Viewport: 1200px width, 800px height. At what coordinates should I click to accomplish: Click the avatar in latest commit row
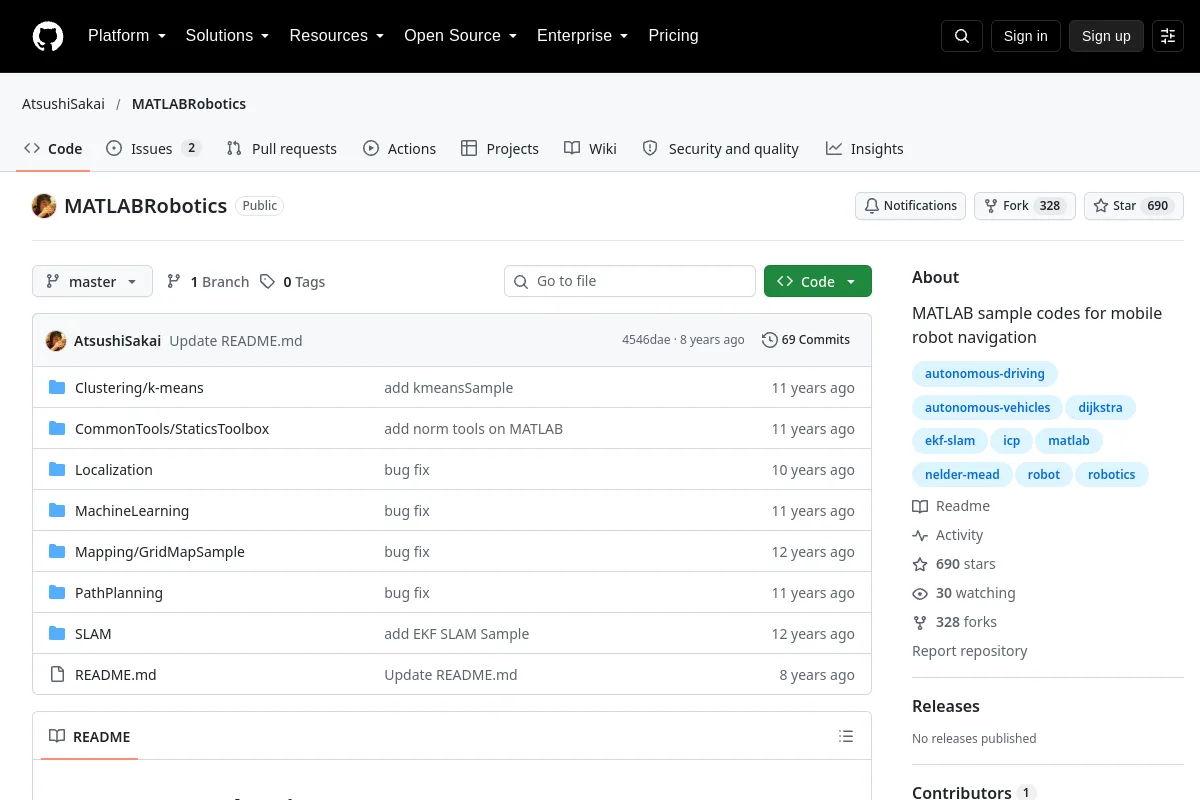pyautogui.click(x=56, y=340)
